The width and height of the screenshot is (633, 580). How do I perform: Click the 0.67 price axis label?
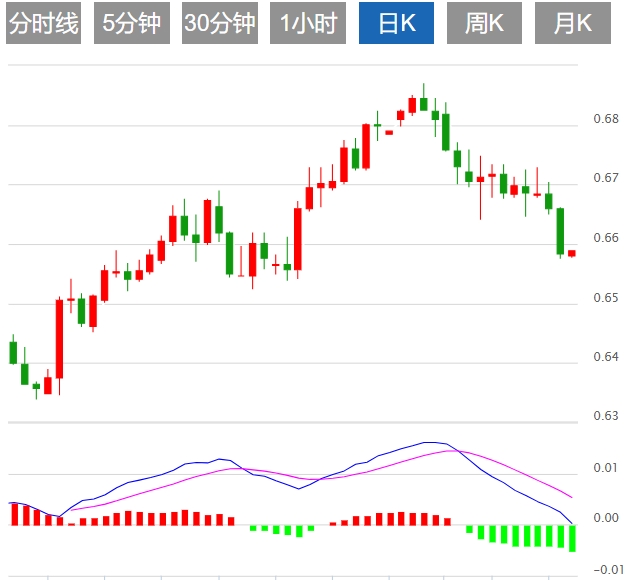pos(606,178)
